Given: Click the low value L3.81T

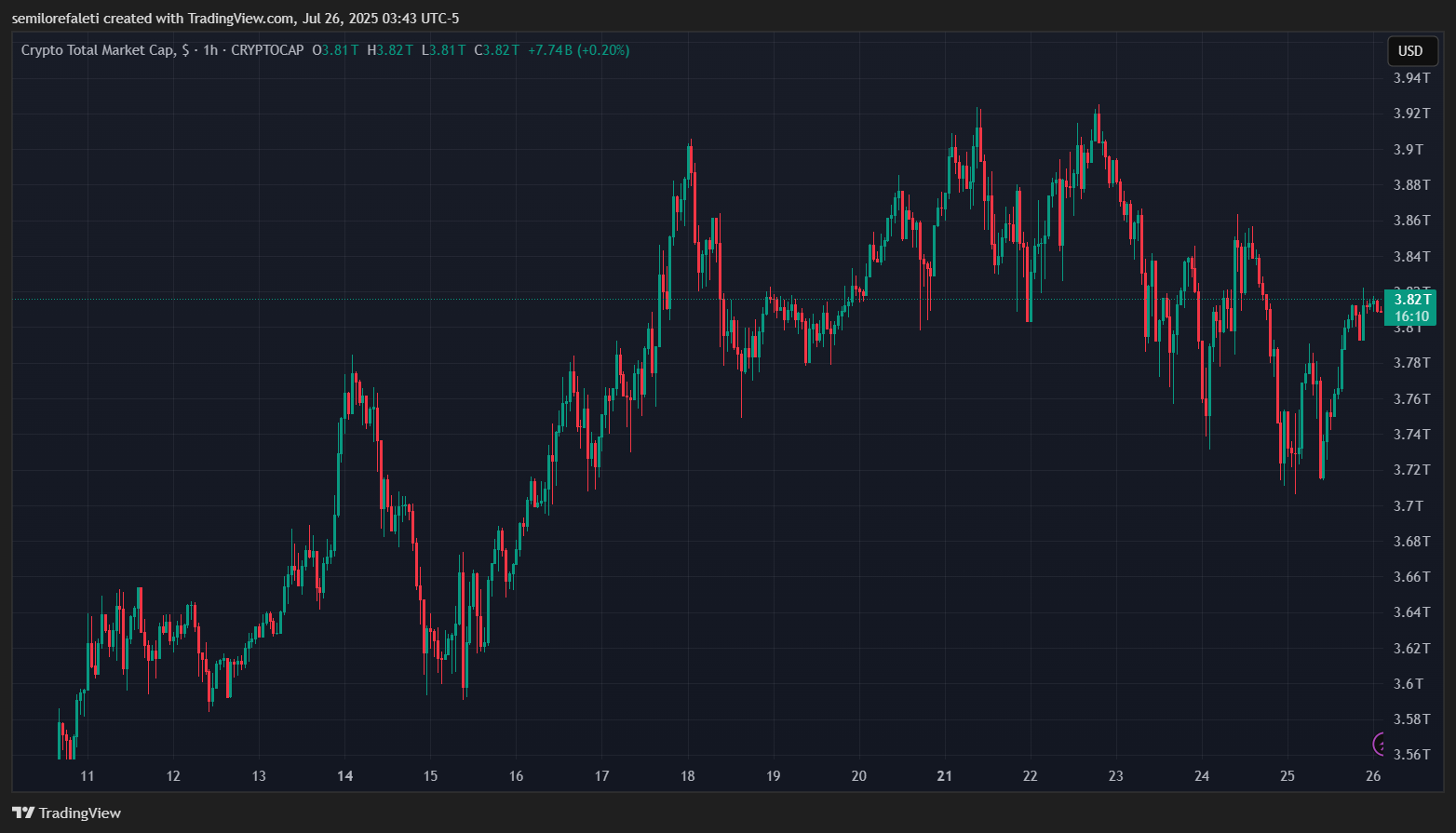Looking at the screenshot, I should [x=444, y=50].
